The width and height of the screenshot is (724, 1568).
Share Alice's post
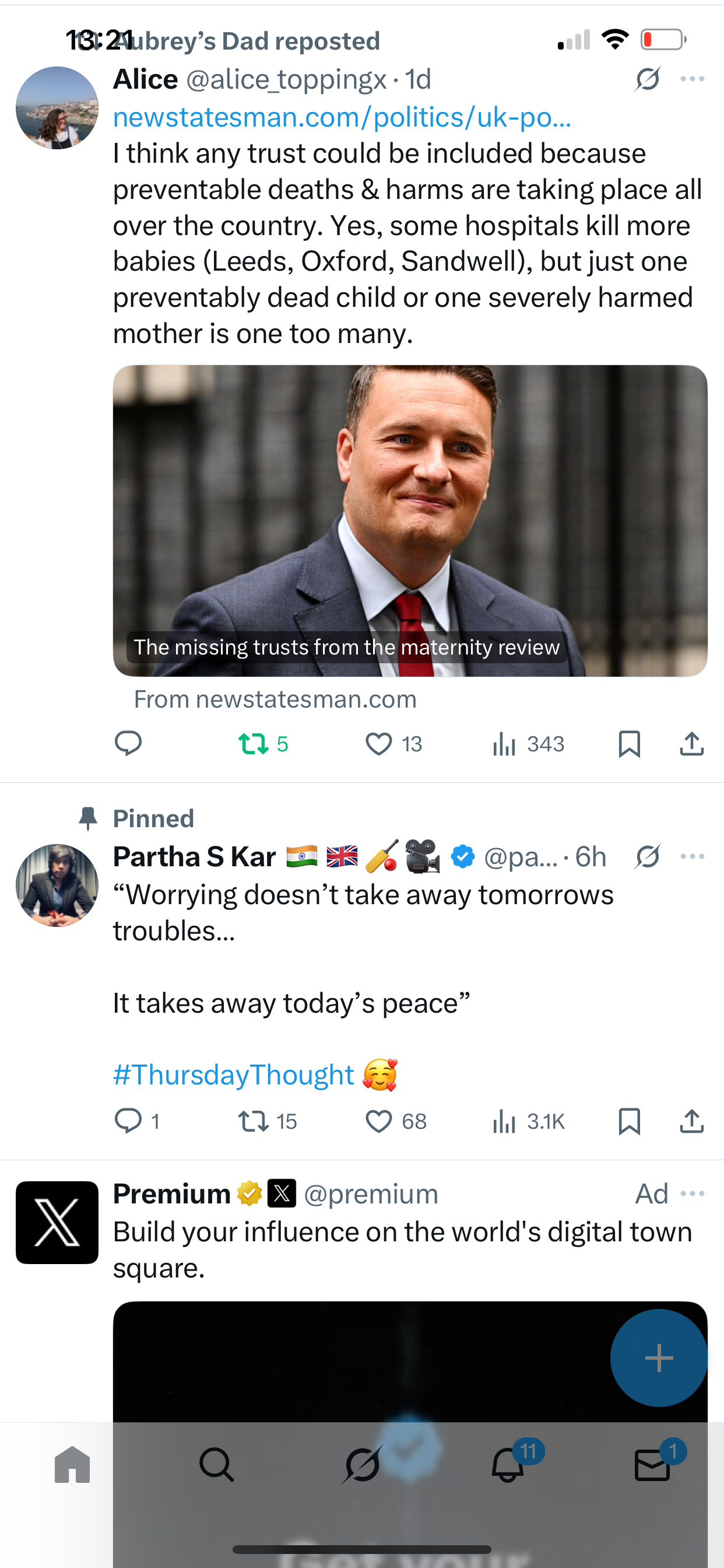pos(691,743)
